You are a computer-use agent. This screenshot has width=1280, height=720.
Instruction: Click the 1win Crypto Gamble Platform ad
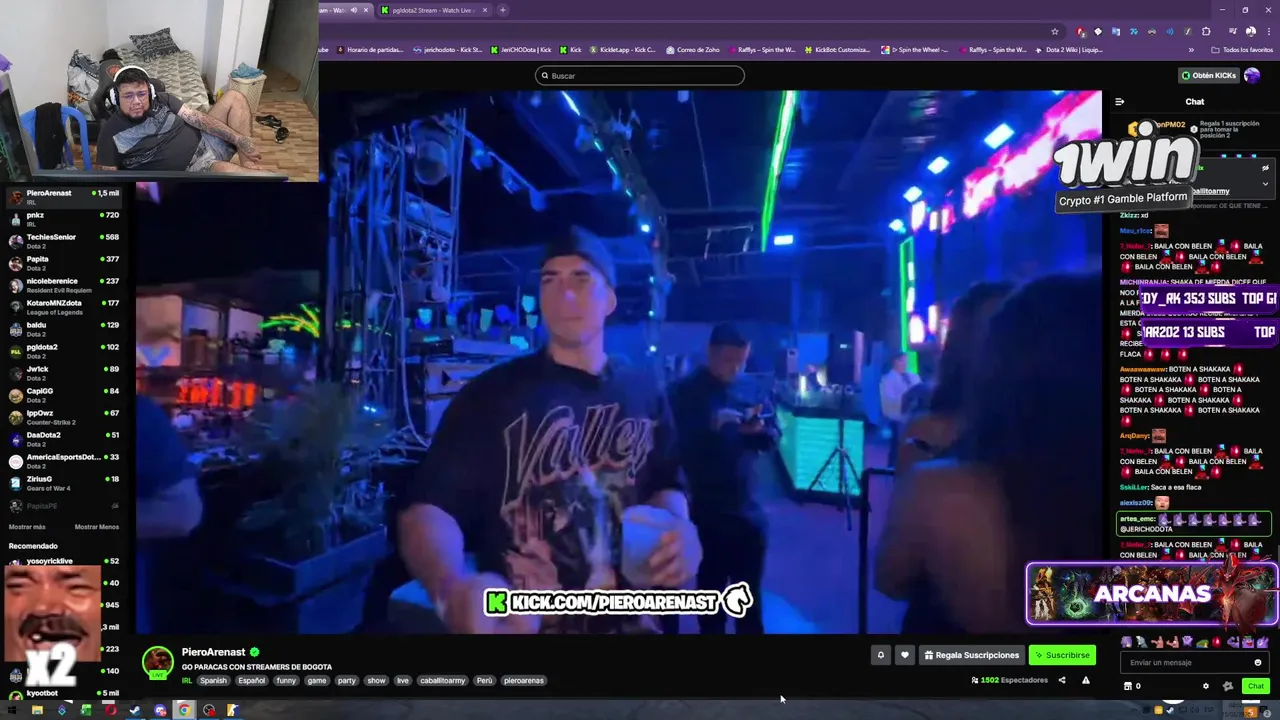[1125, 168]
